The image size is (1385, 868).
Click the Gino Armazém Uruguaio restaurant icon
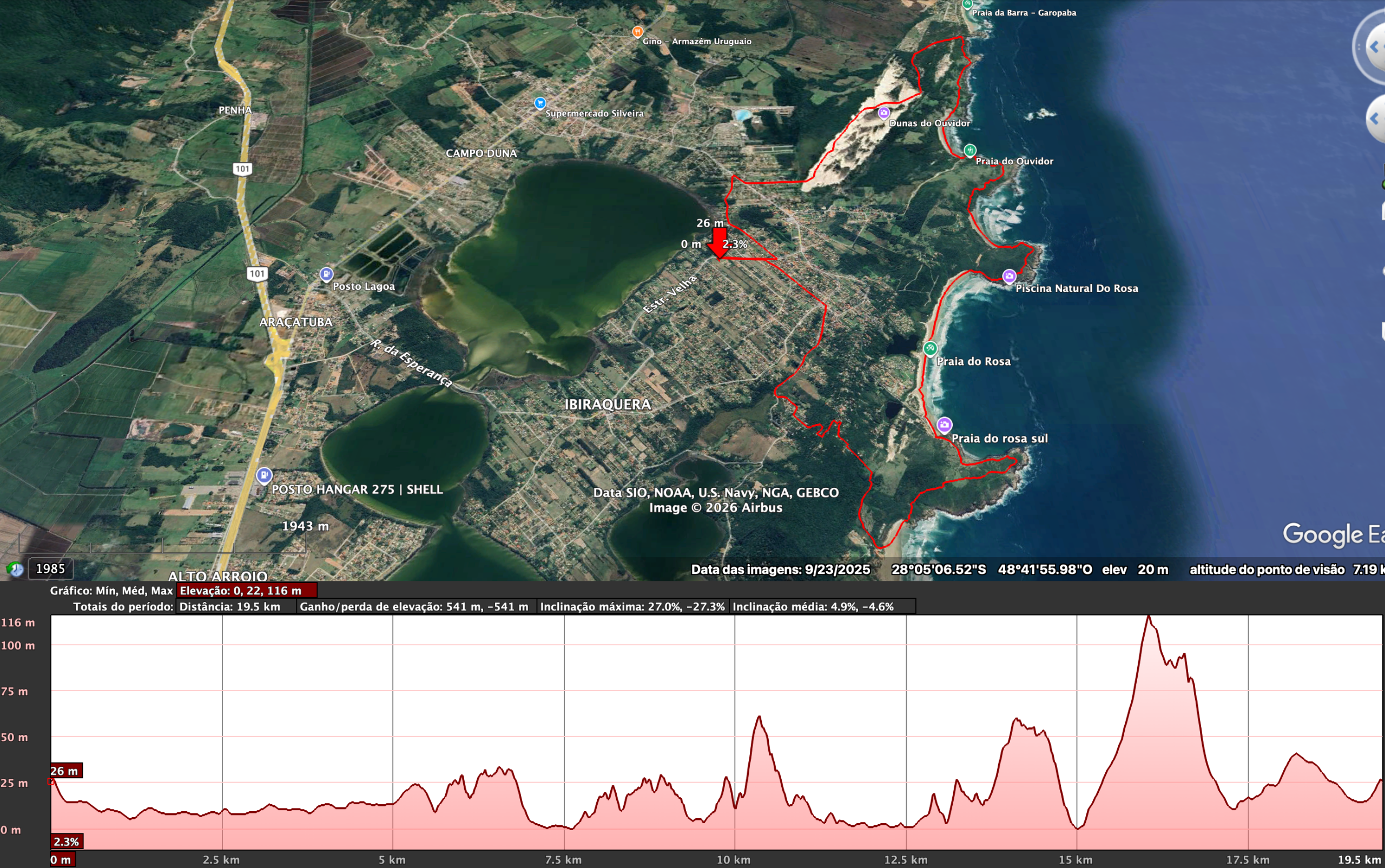tap(637, 32)
